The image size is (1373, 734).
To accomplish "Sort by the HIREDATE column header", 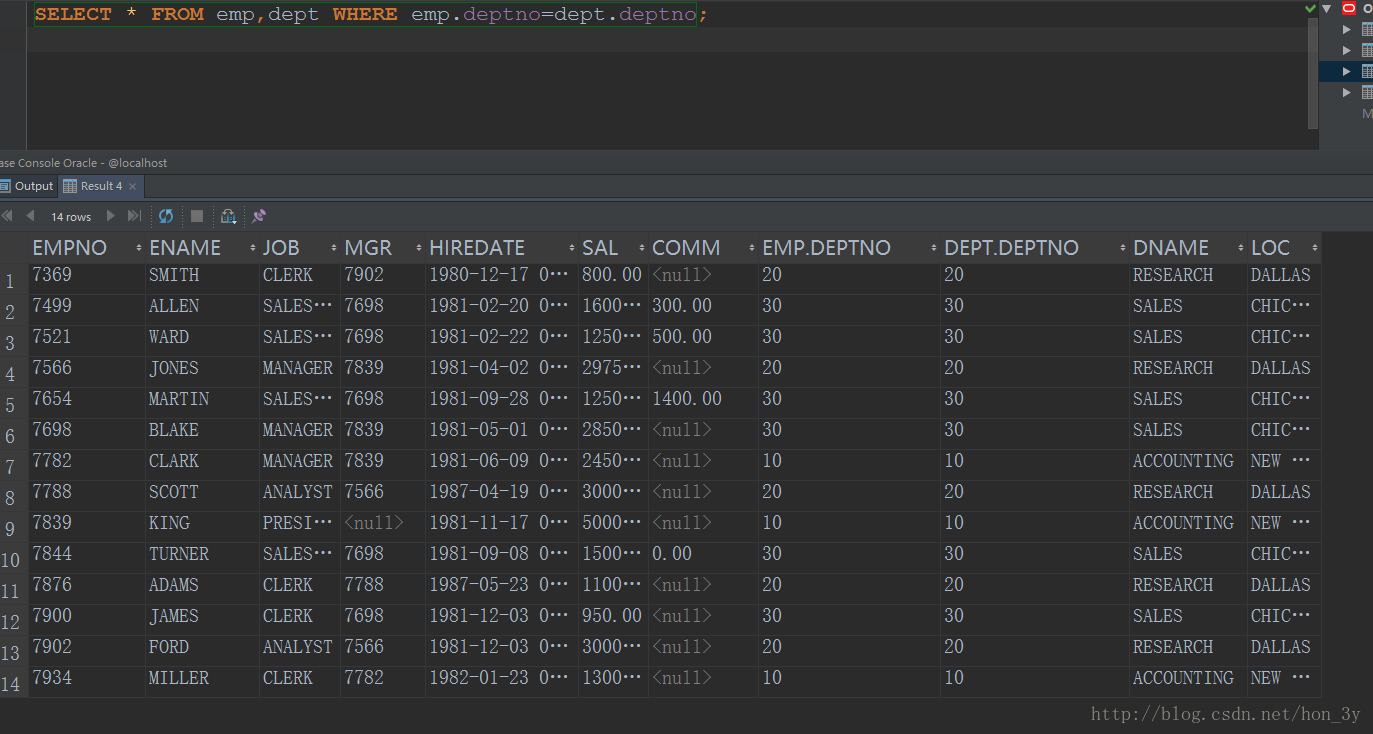I will [501, 248].
